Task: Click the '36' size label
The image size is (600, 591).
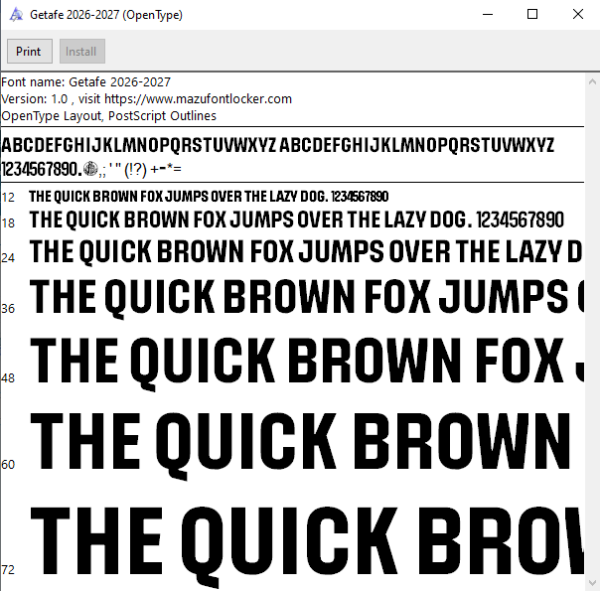Action: click(8, 309)
